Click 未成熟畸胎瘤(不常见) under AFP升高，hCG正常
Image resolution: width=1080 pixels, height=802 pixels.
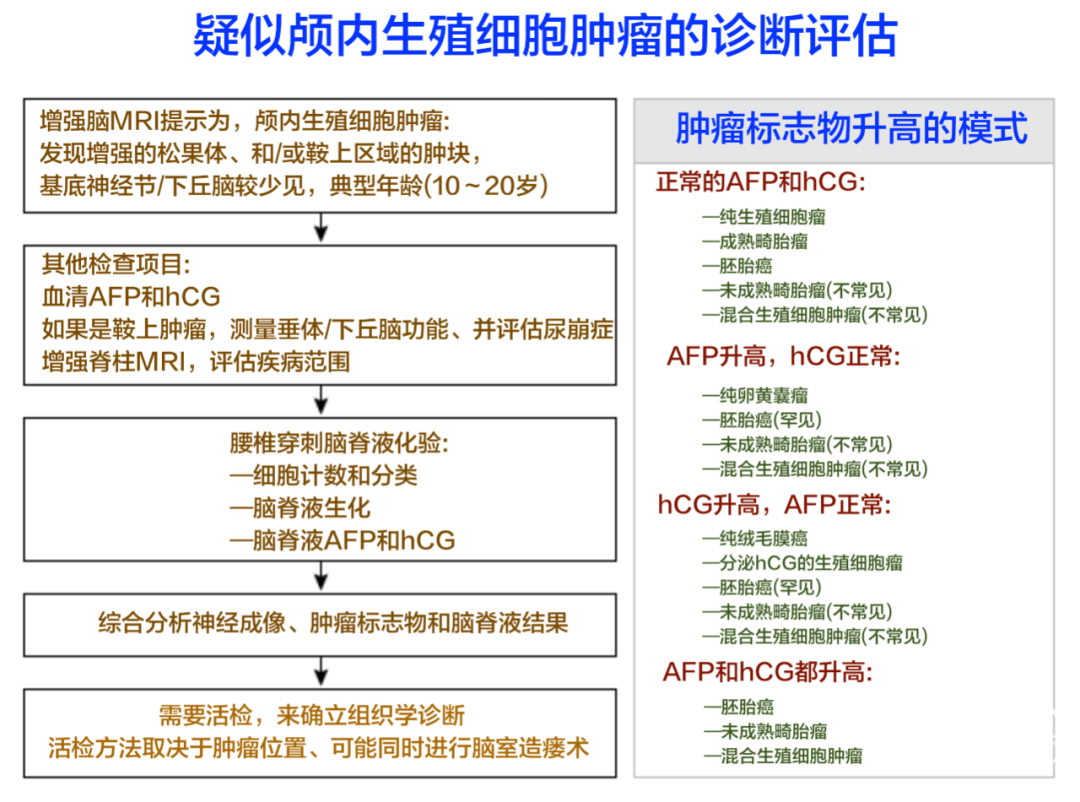[x=798, y=444]
